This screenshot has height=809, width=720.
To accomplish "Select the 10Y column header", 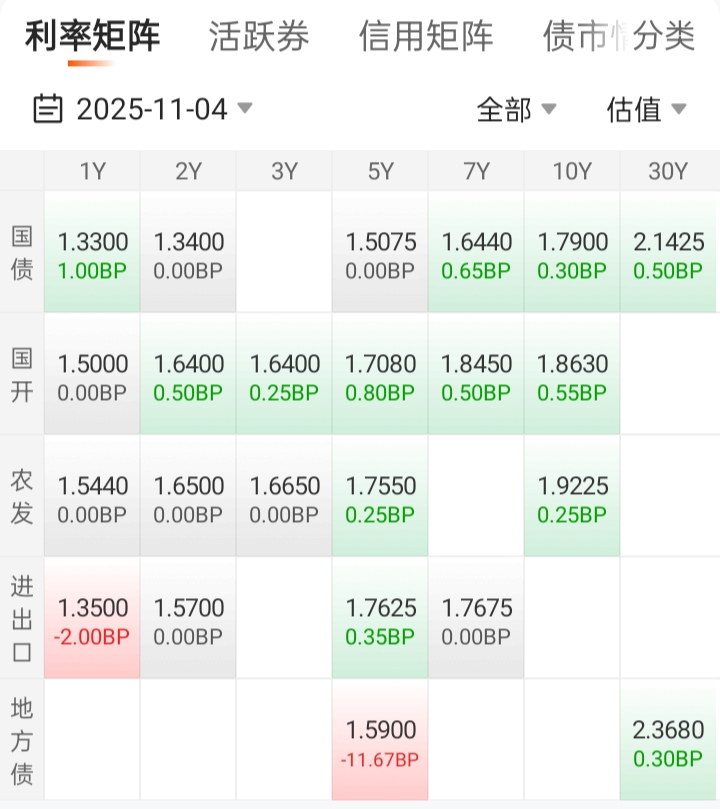I will 572,171.
